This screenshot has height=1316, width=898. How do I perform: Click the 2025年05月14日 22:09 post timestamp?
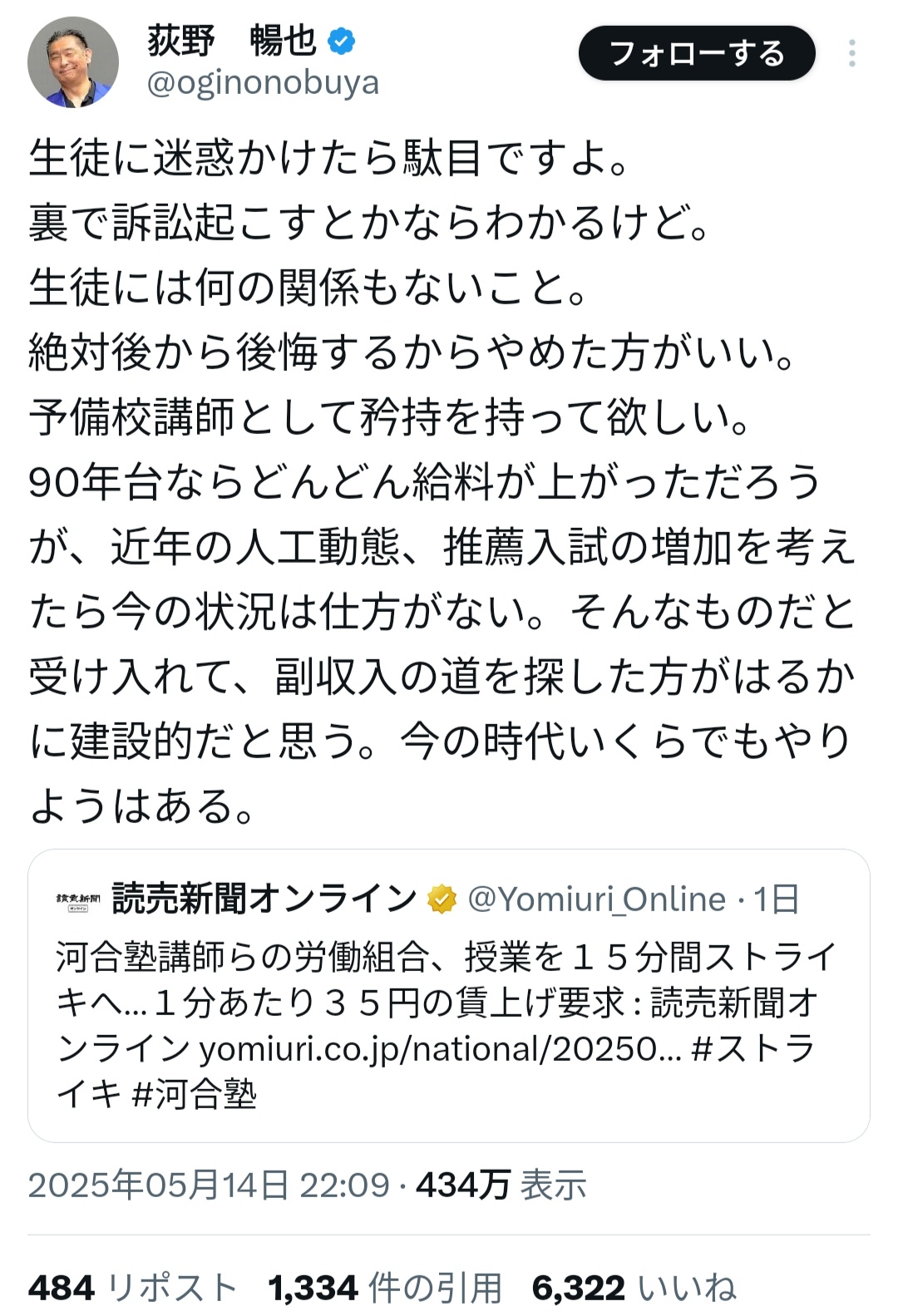pos(209,1185)
